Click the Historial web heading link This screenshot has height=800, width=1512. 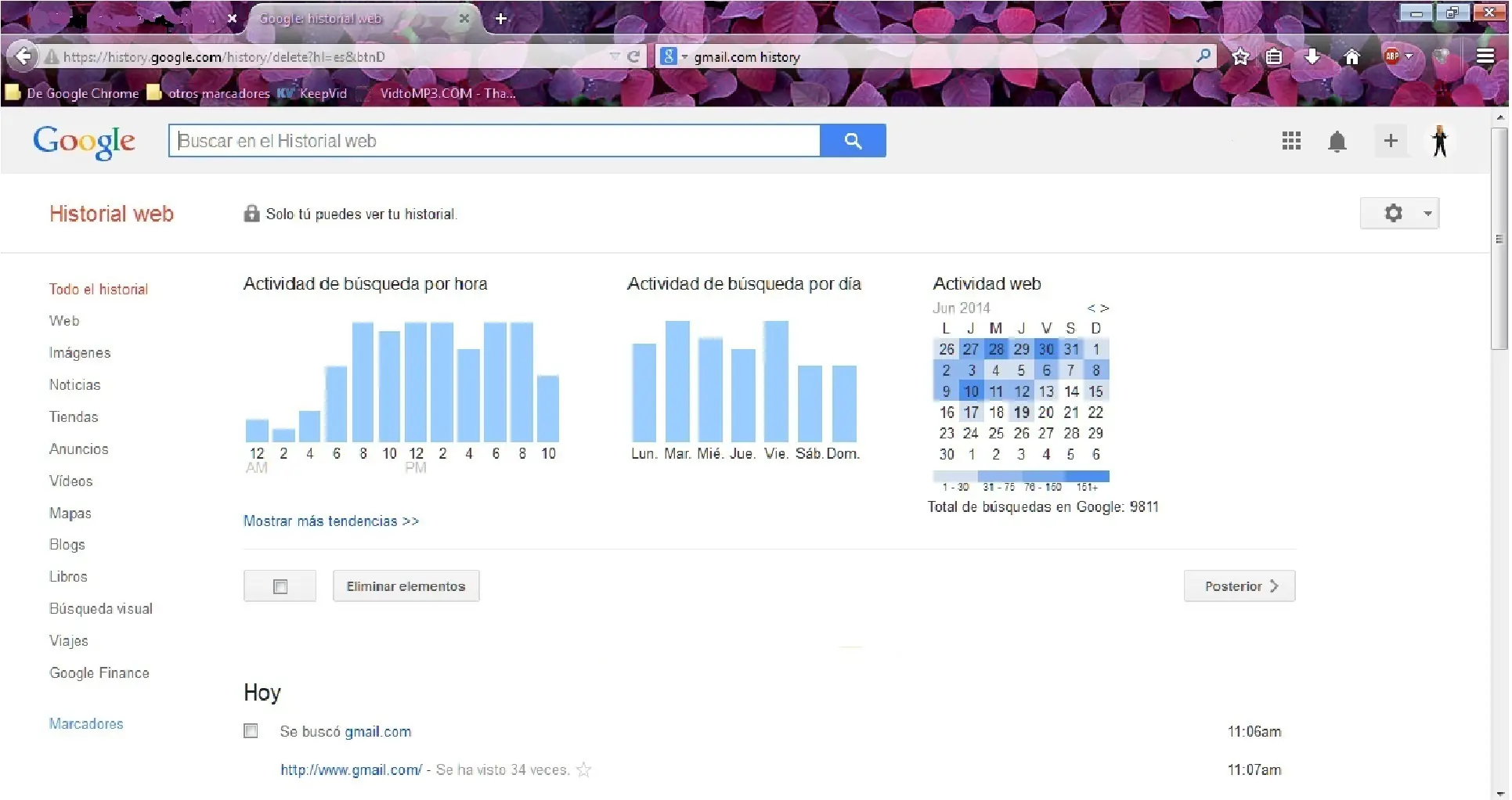pos(111,214)
